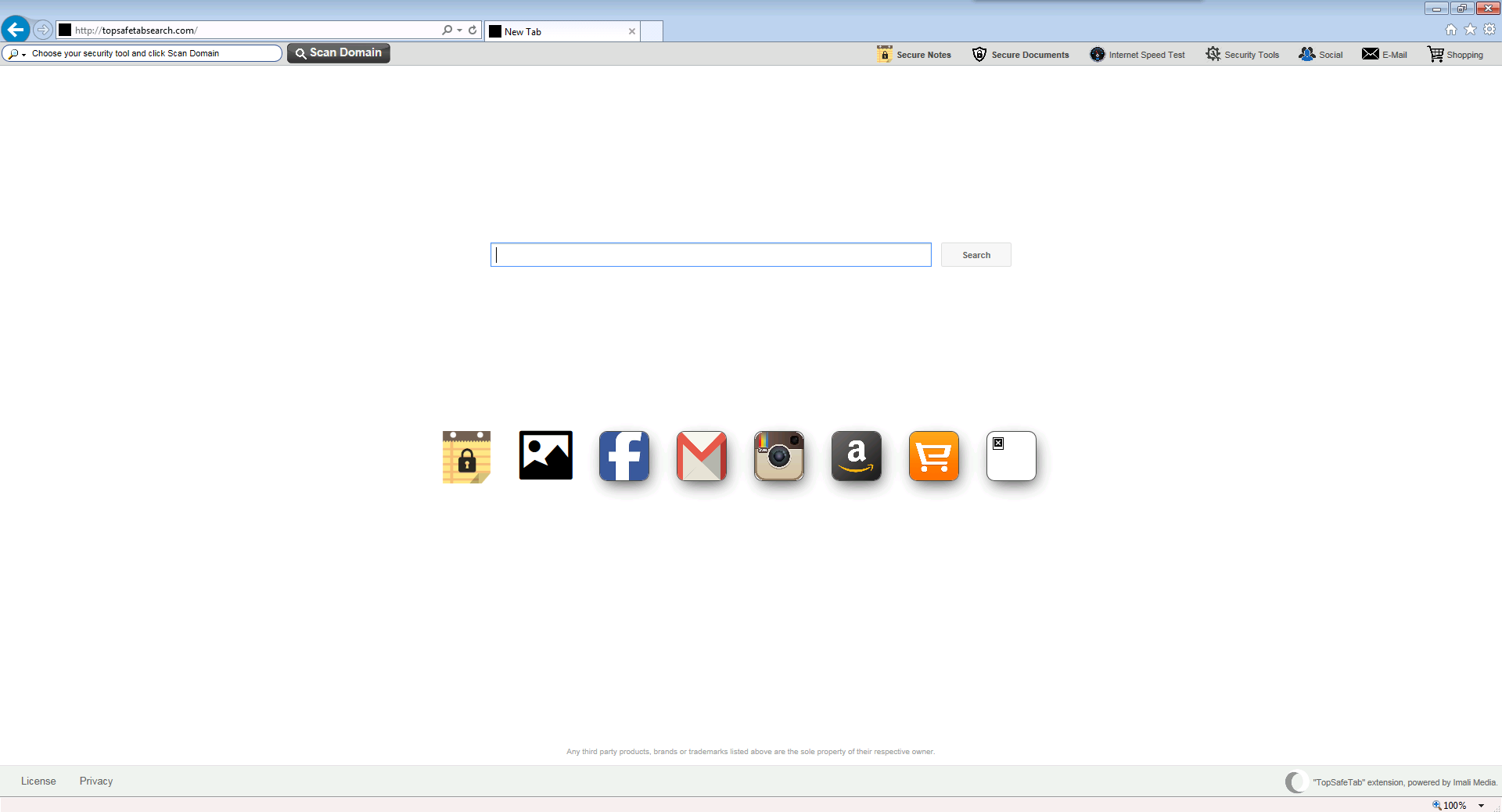Select the New Tab tab
Viewport: 1502px width, 812px height.
[562, 31]
